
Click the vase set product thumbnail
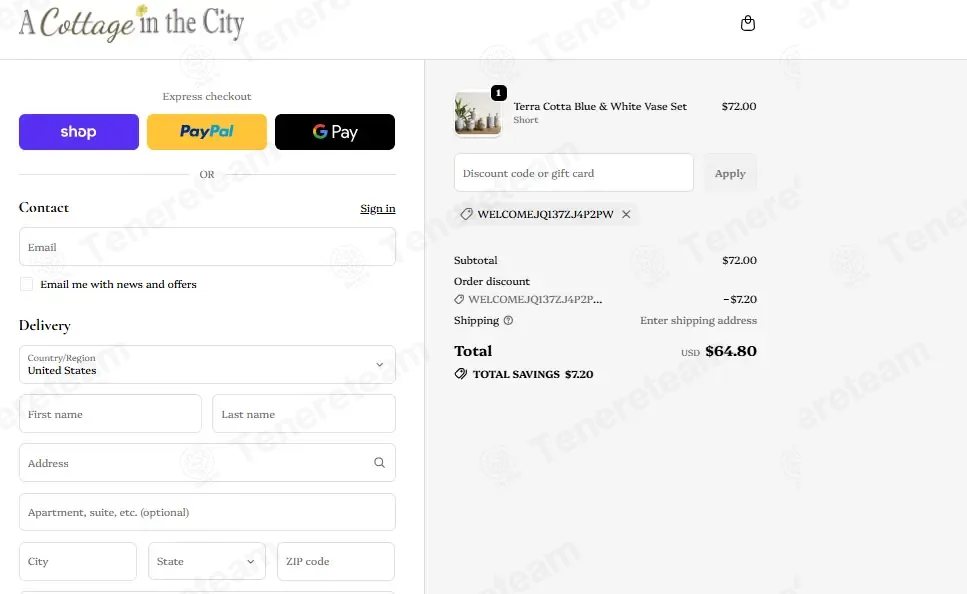click(478, 113)
